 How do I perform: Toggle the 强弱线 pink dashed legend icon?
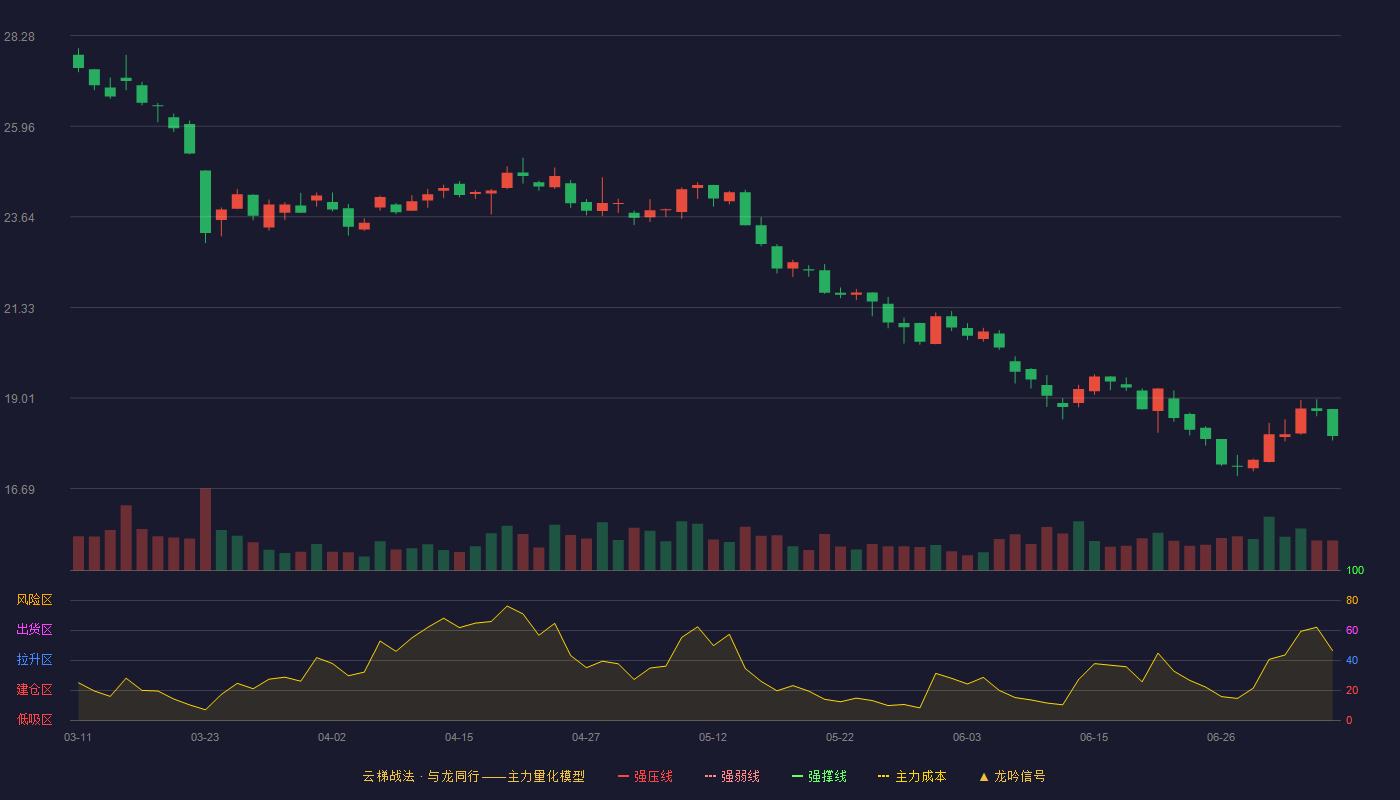[x=710, y=776]
